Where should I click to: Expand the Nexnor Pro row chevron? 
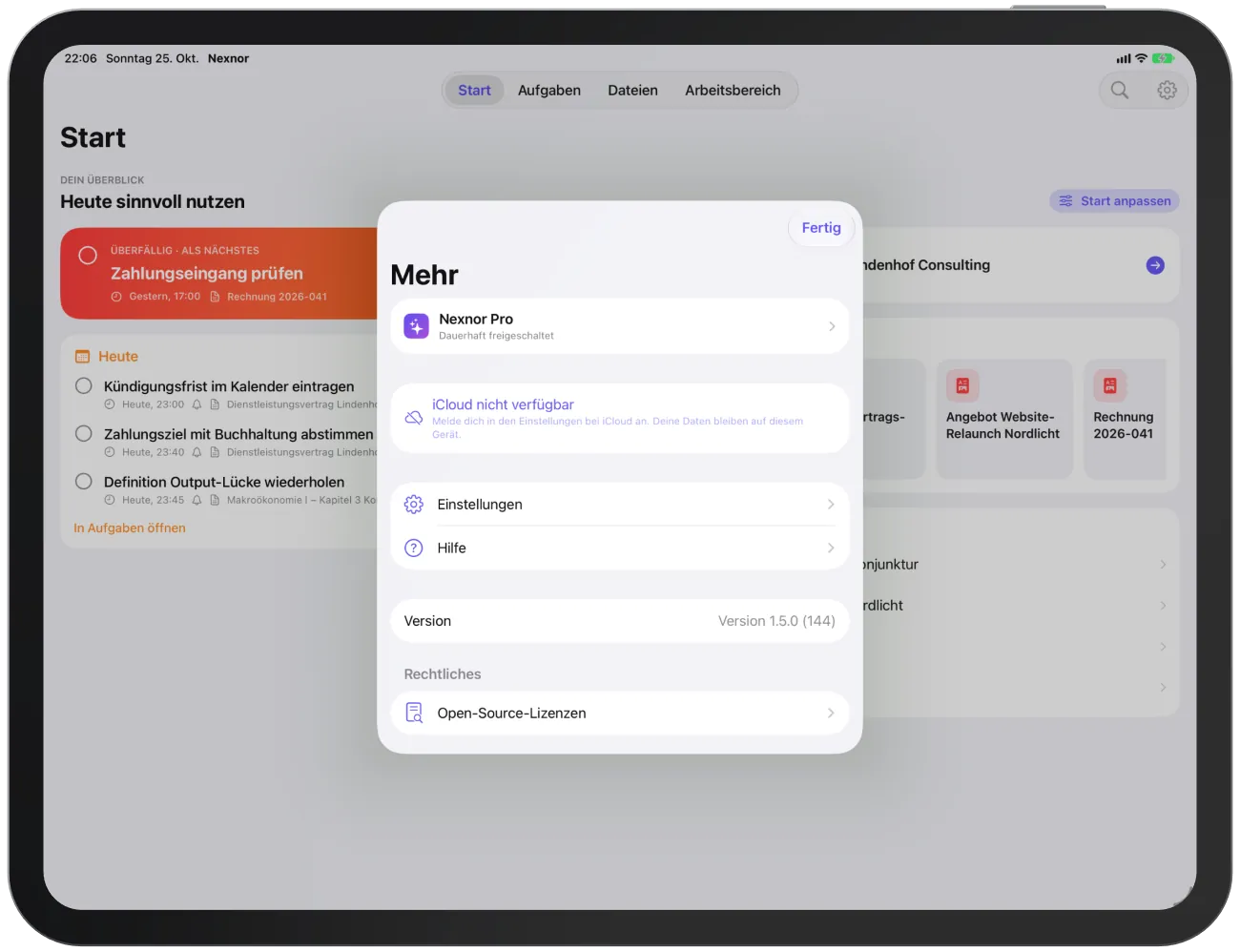click(832, 326)
